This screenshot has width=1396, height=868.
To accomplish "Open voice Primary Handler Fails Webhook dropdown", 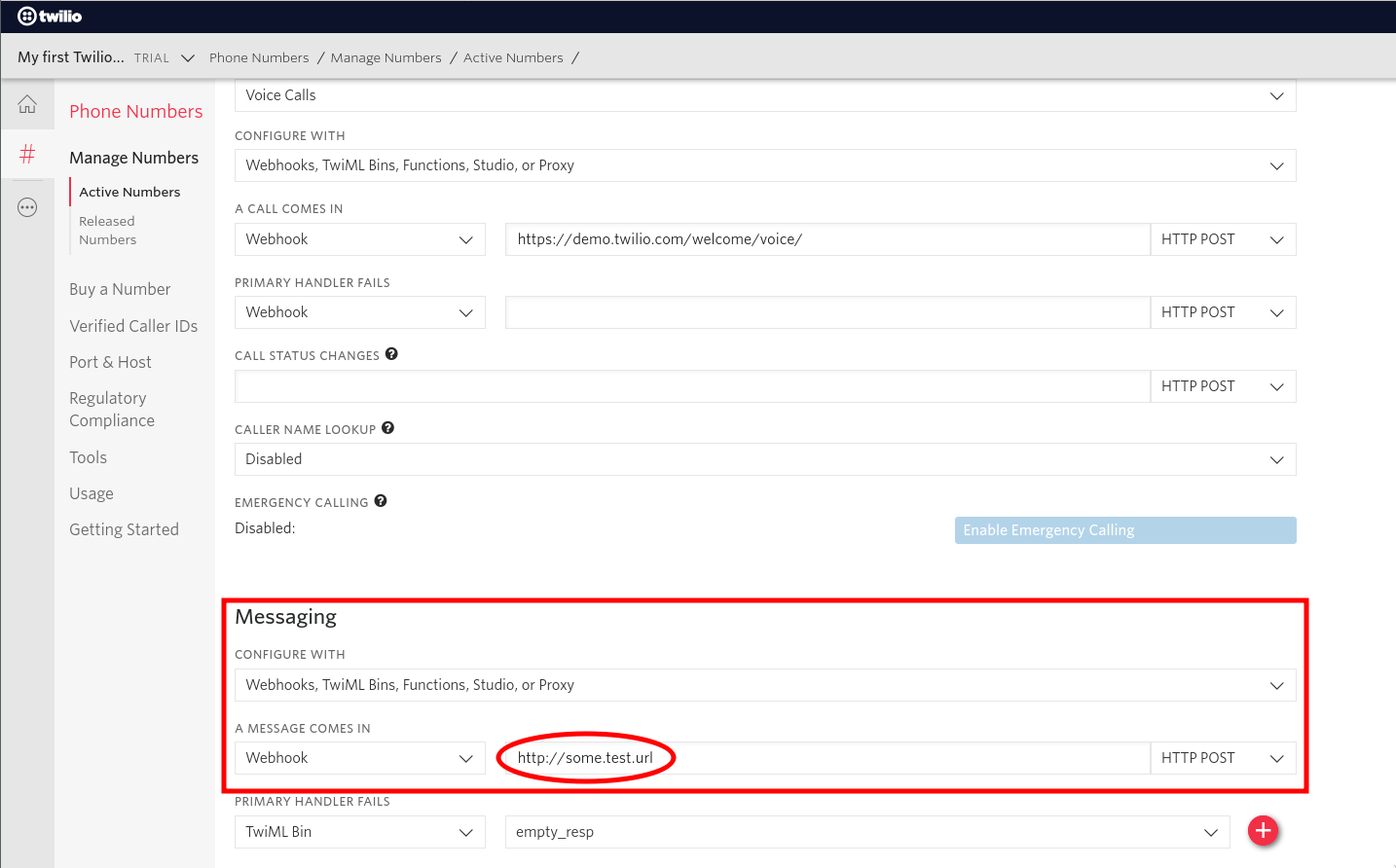I will 360,312.
